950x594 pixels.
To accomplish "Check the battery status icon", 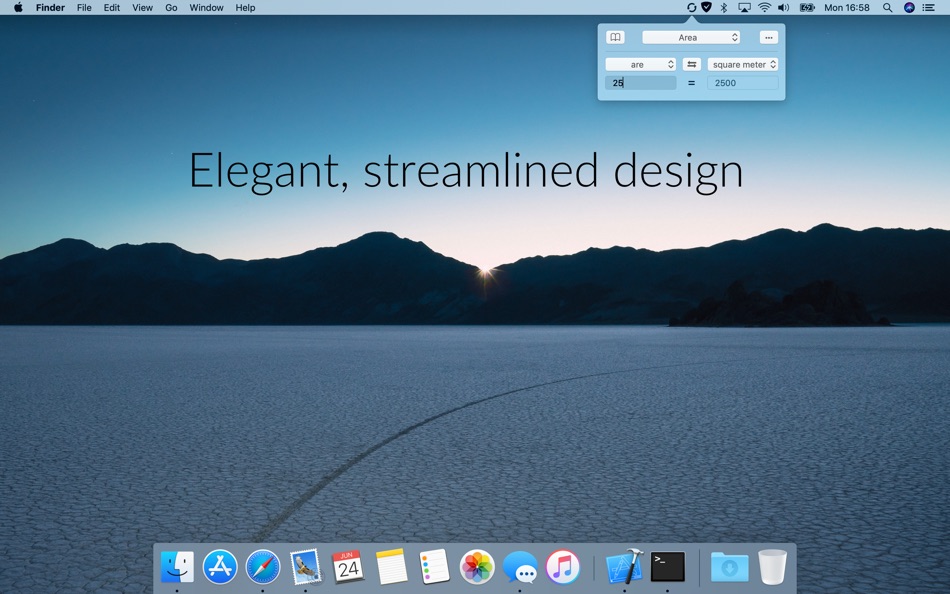I will tap(807, 8).
